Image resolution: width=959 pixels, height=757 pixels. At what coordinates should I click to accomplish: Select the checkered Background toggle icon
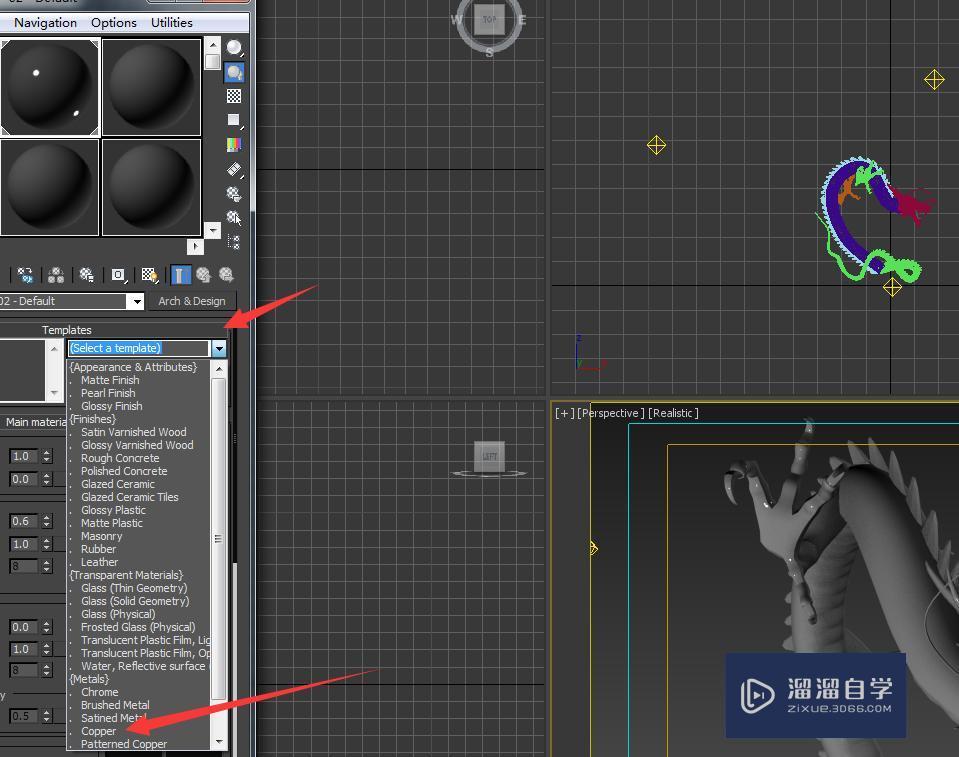click(233, 96)
